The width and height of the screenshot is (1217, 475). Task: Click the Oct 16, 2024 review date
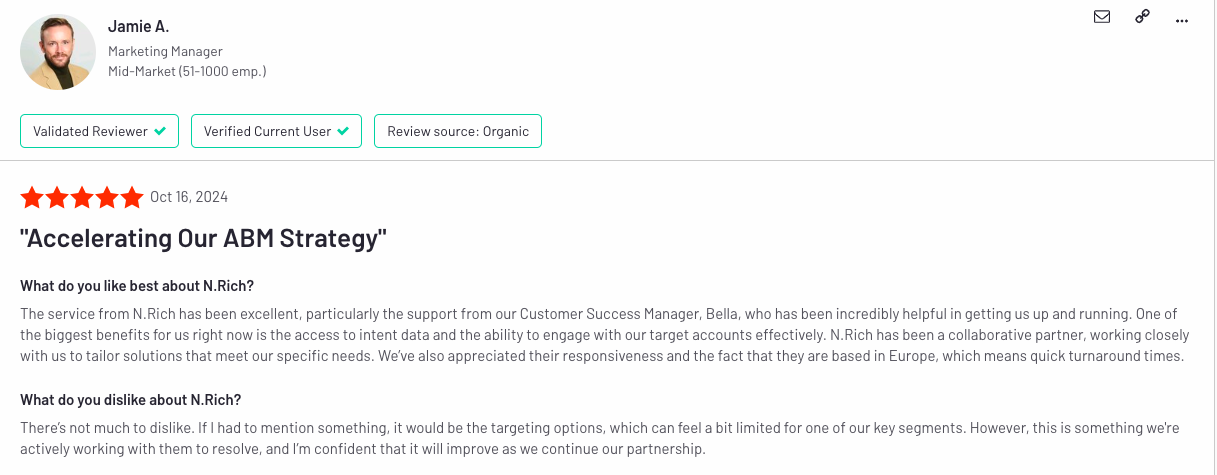coord(189,197)
